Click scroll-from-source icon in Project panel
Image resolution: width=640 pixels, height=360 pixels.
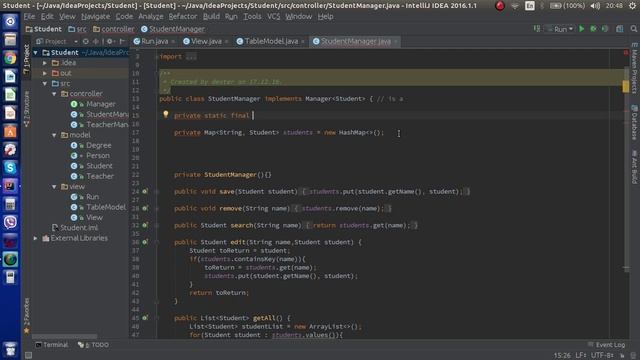[85, 41]
